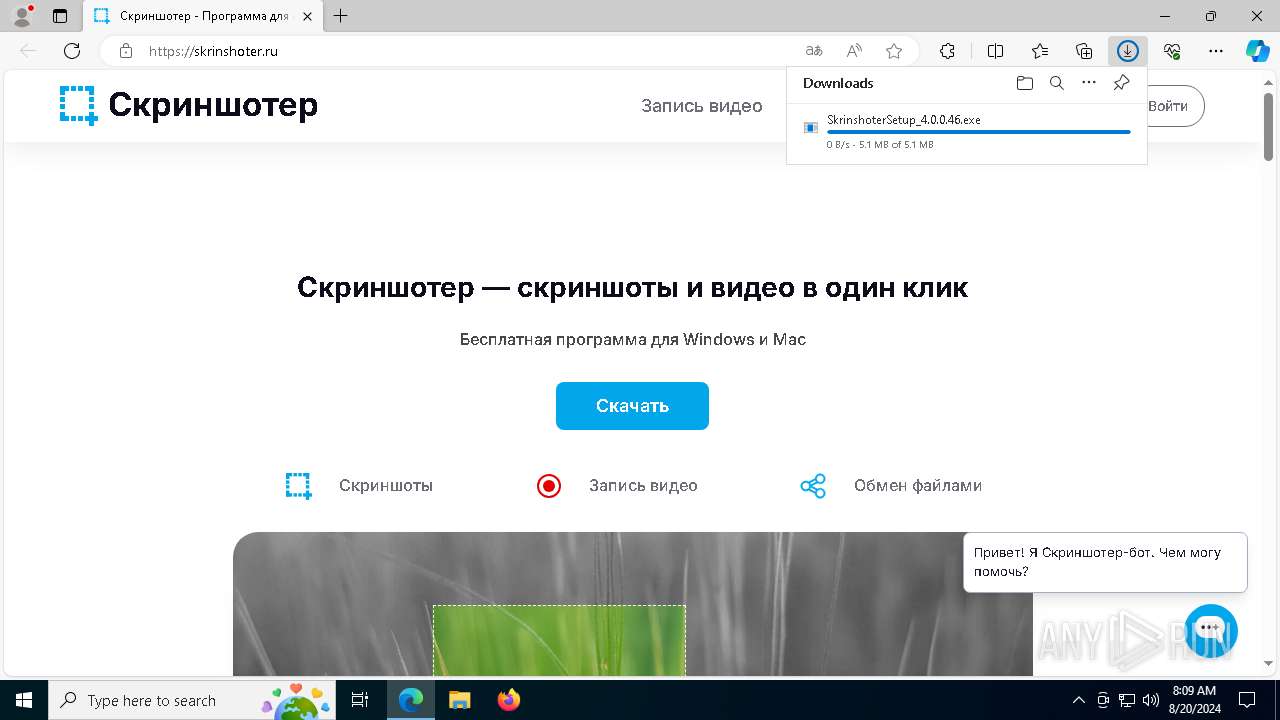Select the Скриншотер browser tab

point(204,16)
